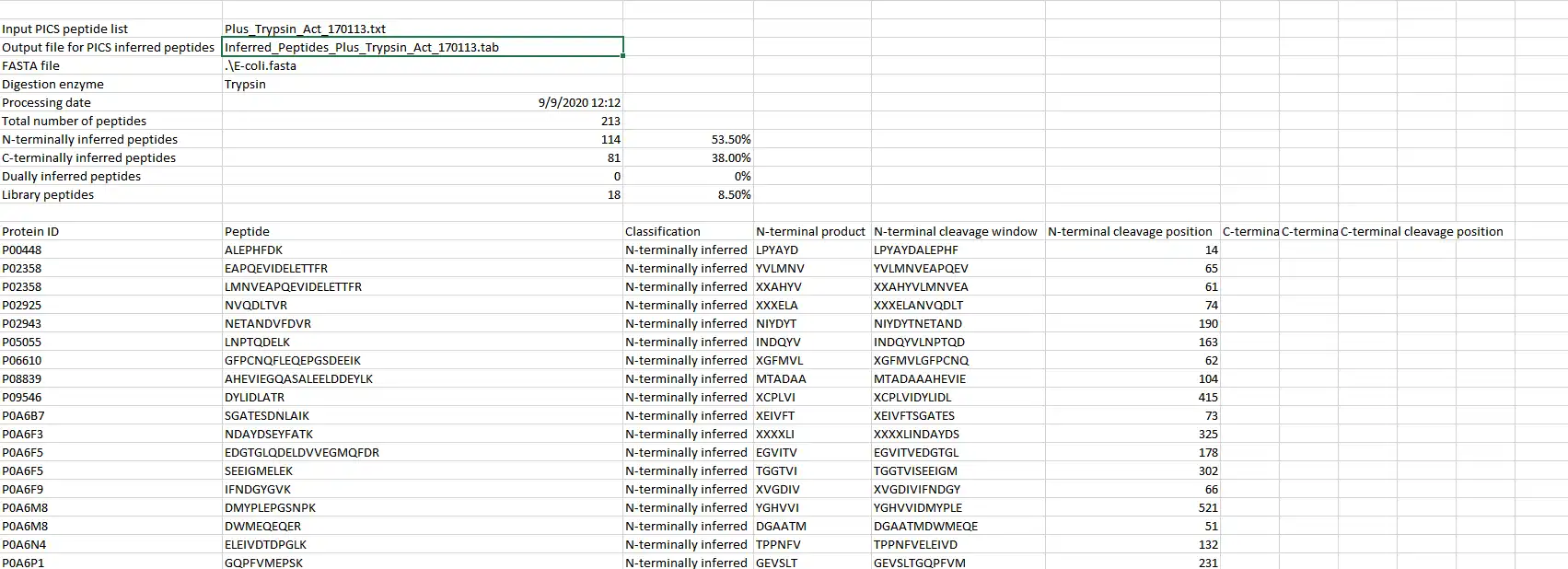Select total number of peptides value 213
The width and height of the screenshot is (1568, 569).
coord(423,121)
